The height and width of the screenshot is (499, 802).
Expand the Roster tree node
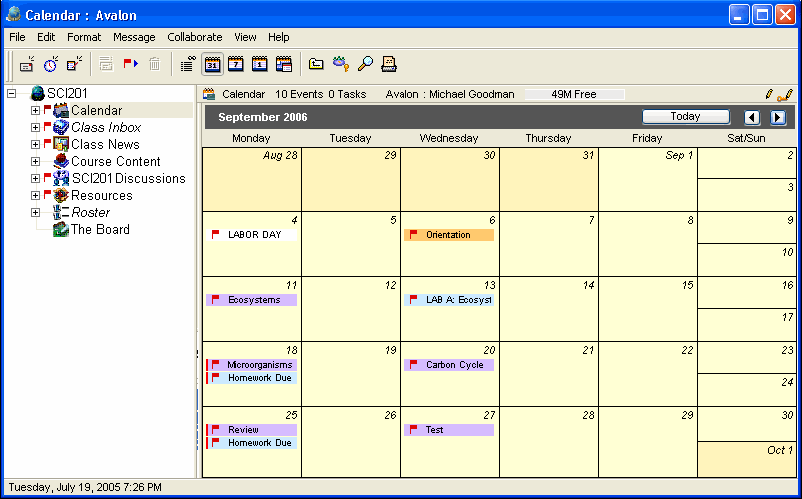click(36, 213)
